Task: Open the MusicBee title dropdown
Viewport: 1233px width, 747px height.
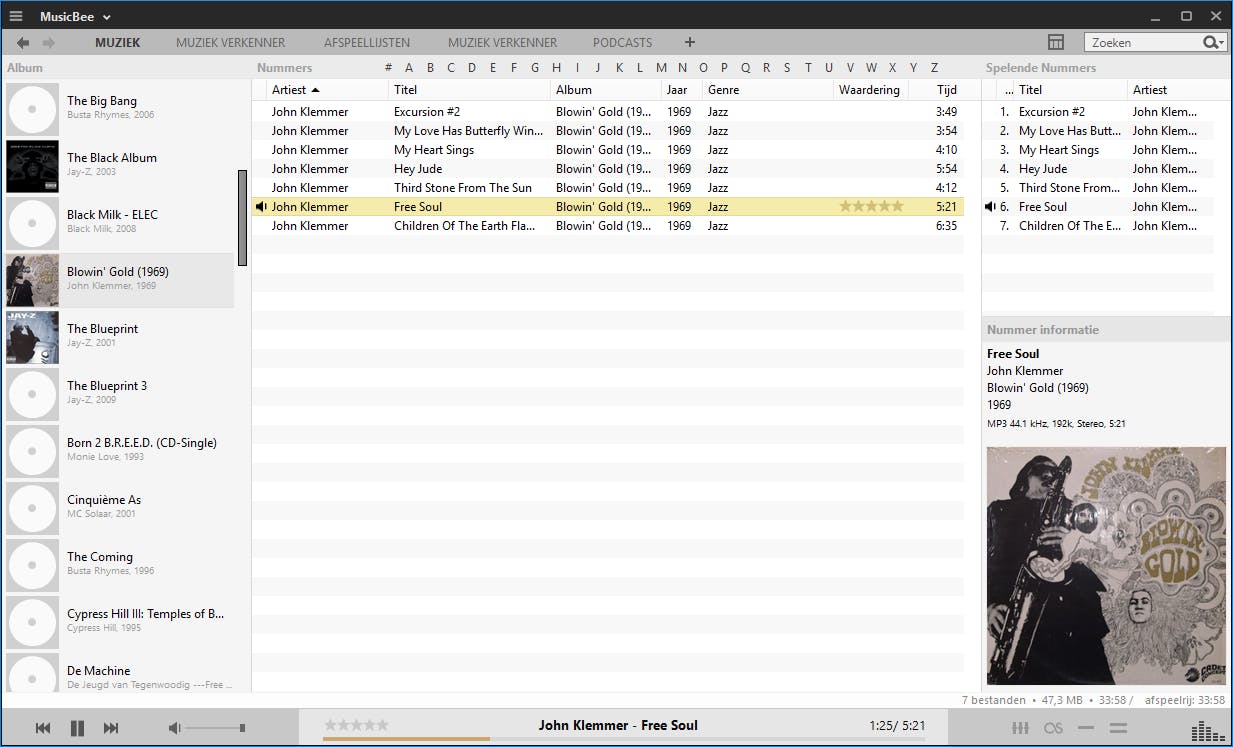Action: pos(76,16)
